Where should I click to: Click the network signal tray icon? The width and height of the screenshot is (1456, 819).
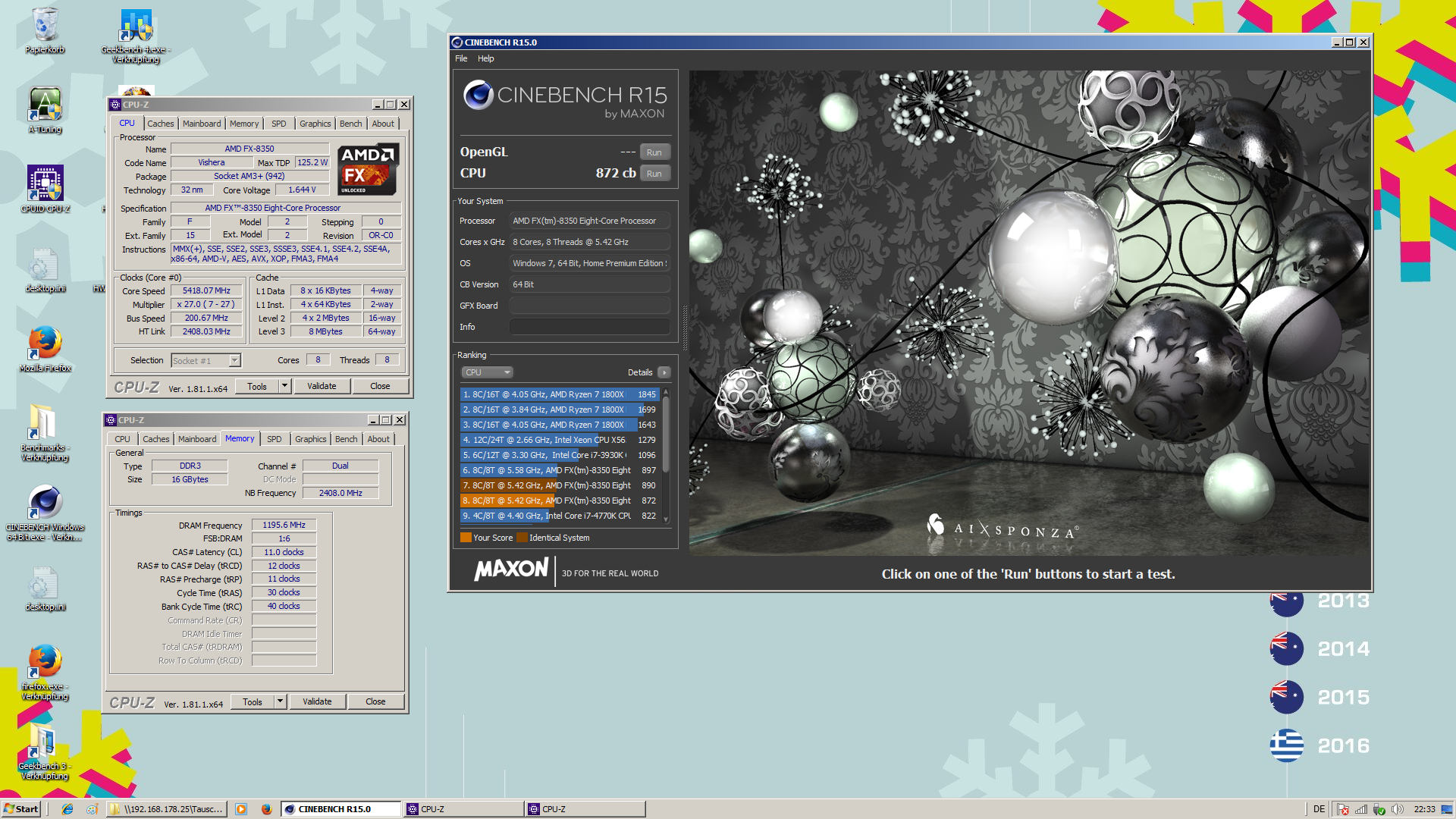1361,809
